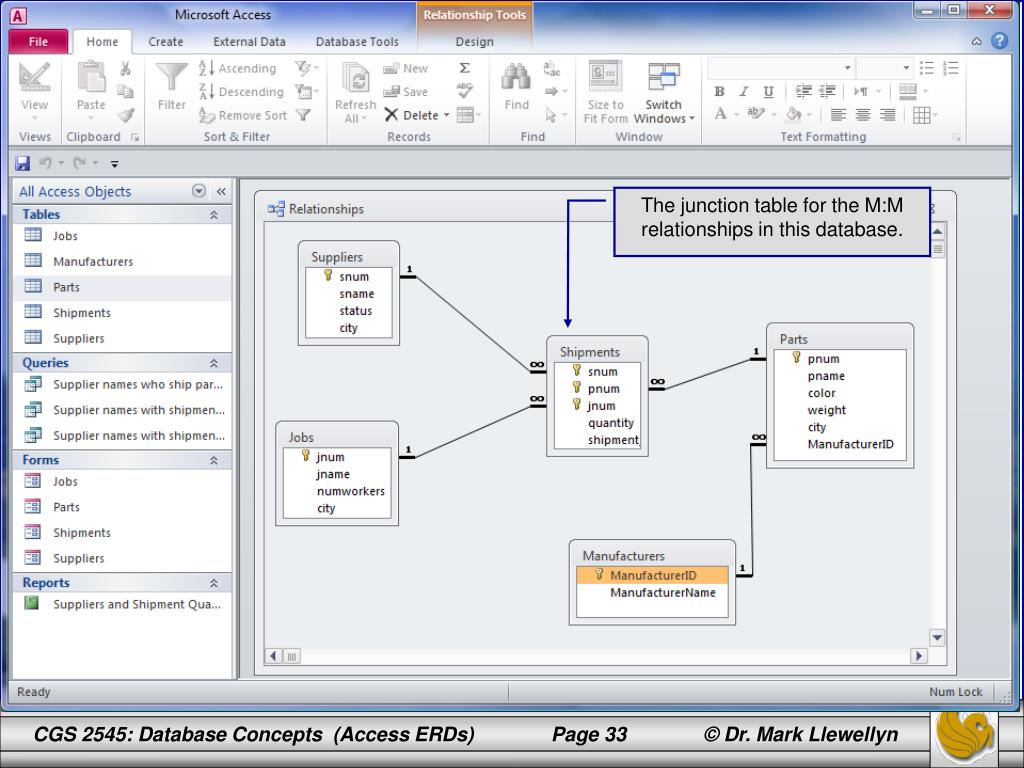Open the File tab
The image size is (1024, 768).
click(x=38, y=41)
